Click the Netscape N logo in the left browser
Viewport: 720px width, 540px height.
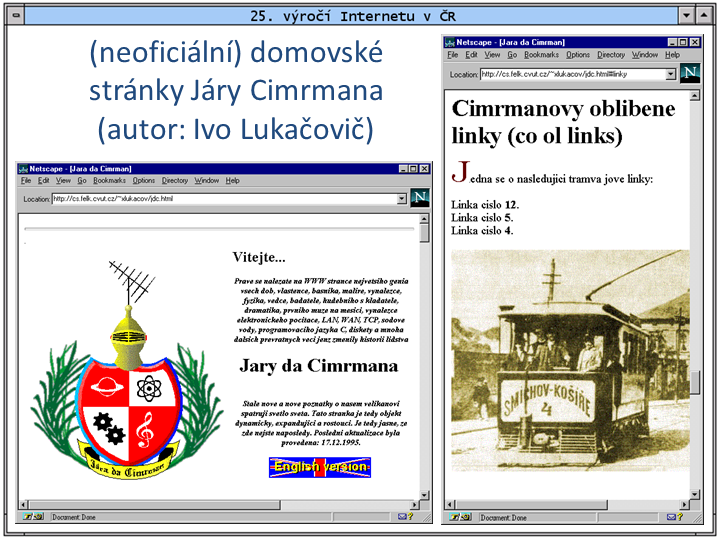click(x=420, y=198)
